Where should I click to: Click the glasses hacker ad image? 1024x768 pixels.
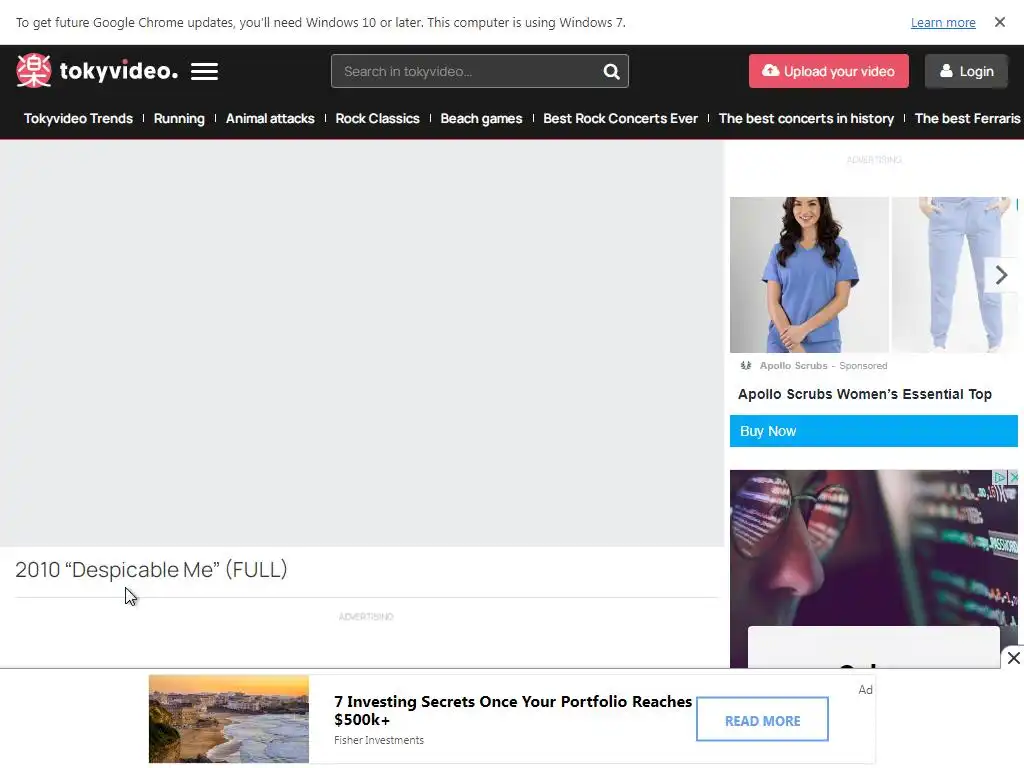(x=873, y=547)
